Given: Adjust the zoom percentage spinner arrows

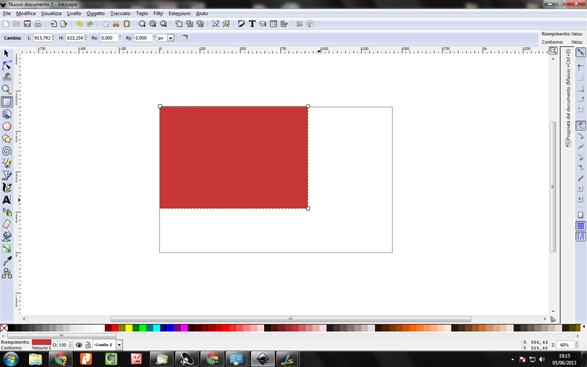Looking at the screenshot, I should (x=576, y=345).
